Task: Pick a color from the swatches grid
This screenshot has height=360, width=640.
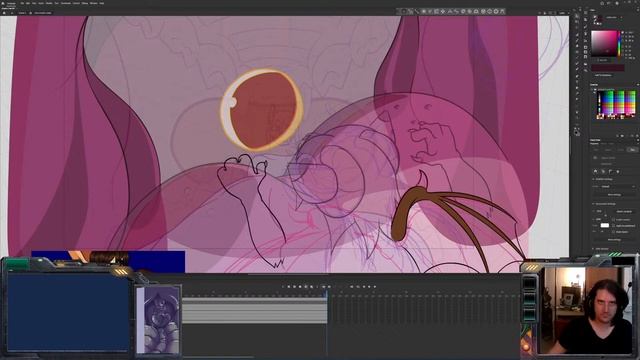Action: tap(616, 104)
